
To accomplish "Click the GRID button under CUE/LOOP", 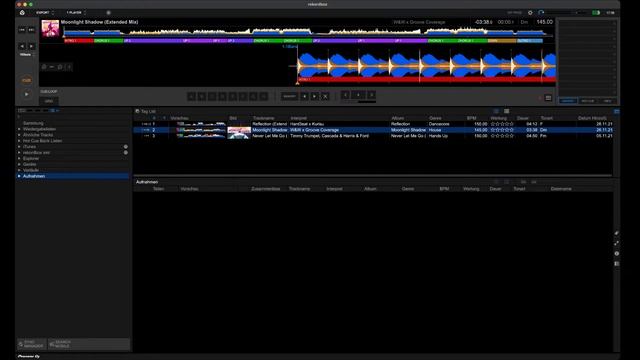I will click(x=49, y=101).
